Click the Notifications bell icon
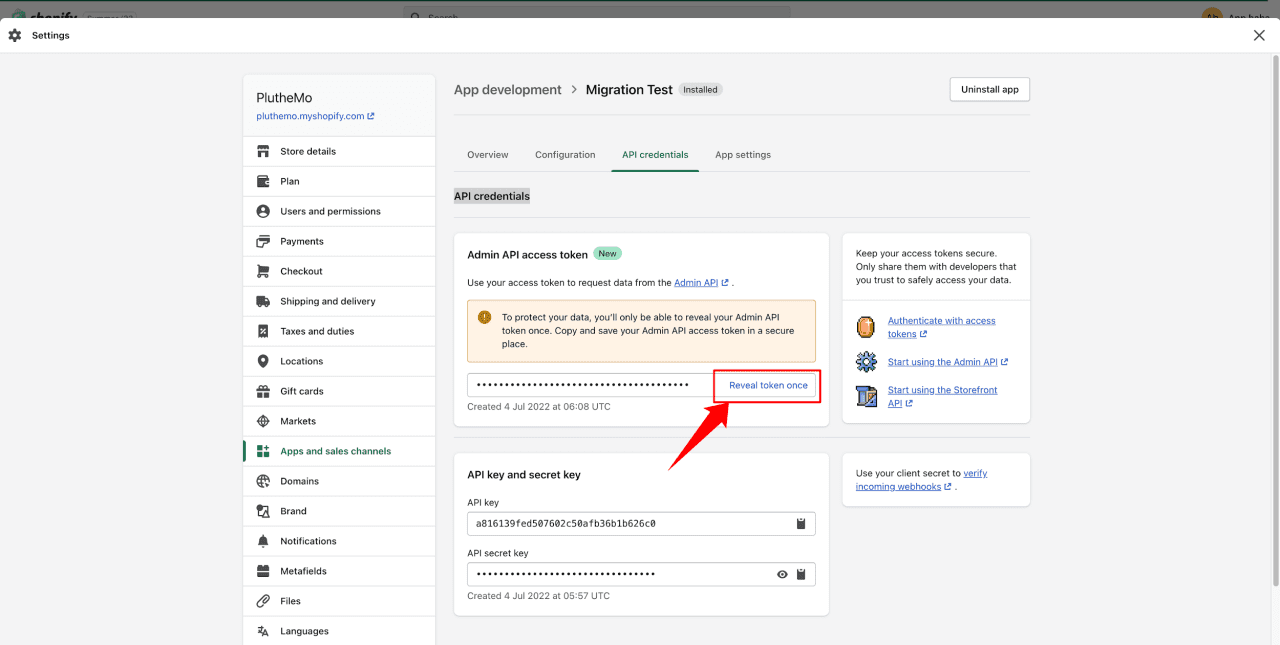The width and height of the screenshot is (1280, 645). (x=263, y=541)
